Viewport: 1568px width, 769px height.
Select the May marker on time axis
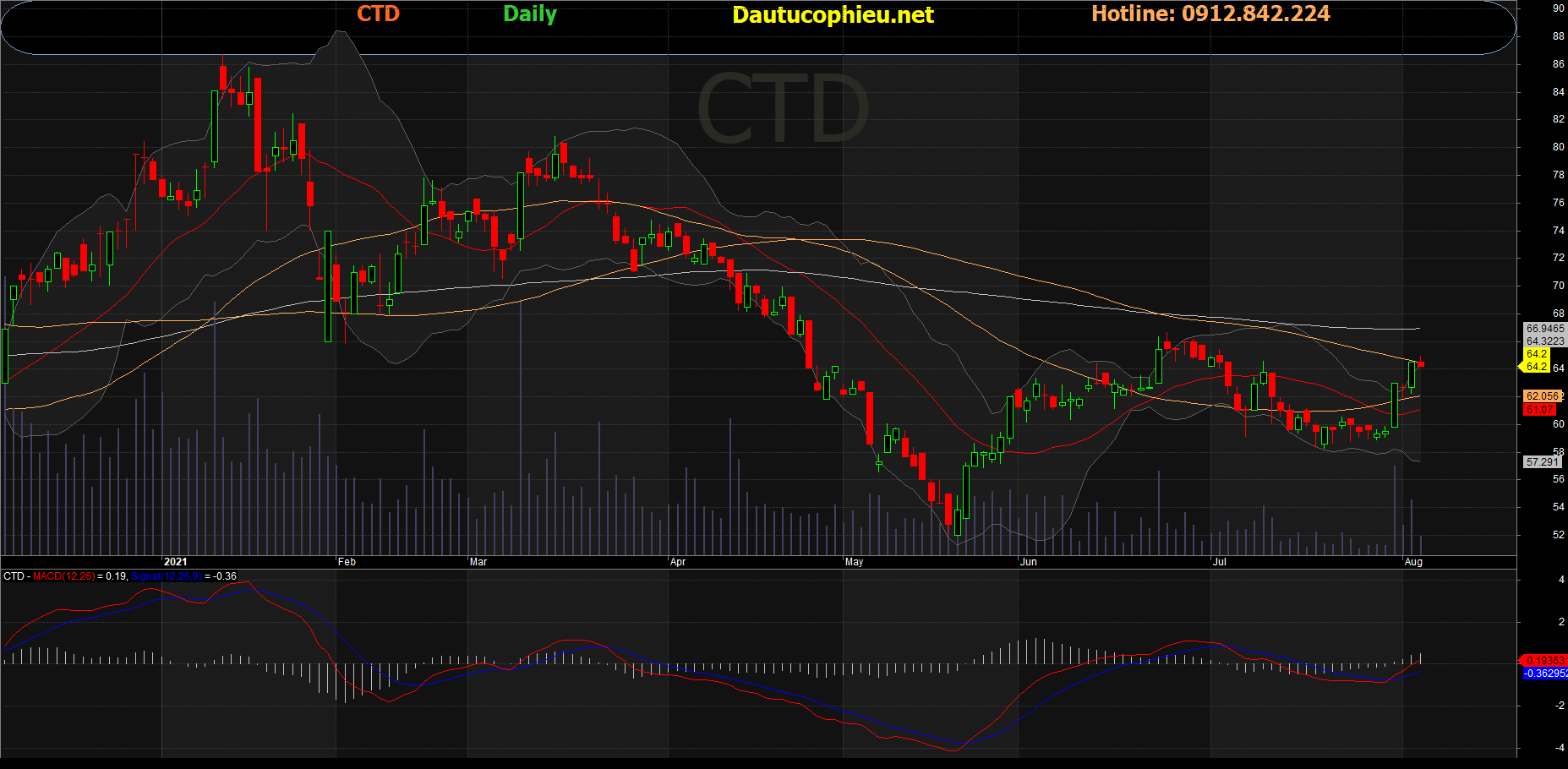(x=854, y=562)
